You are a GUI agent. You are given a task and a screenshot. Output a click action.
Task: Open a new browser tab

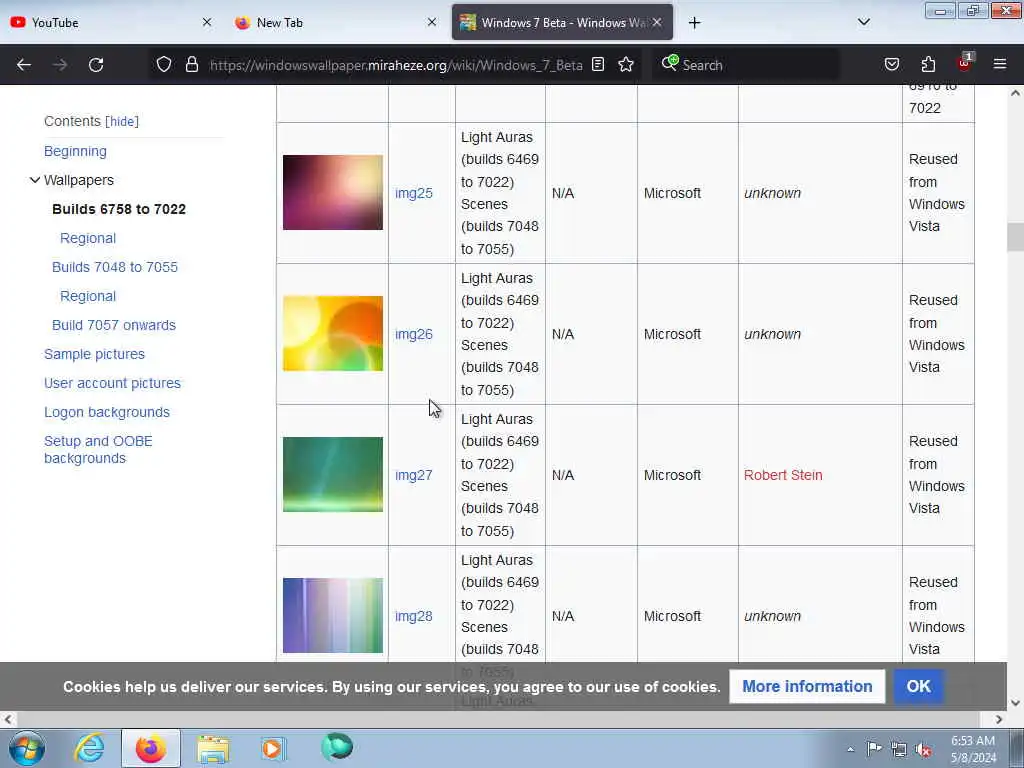pyautogui.click(x=694, y=23)
